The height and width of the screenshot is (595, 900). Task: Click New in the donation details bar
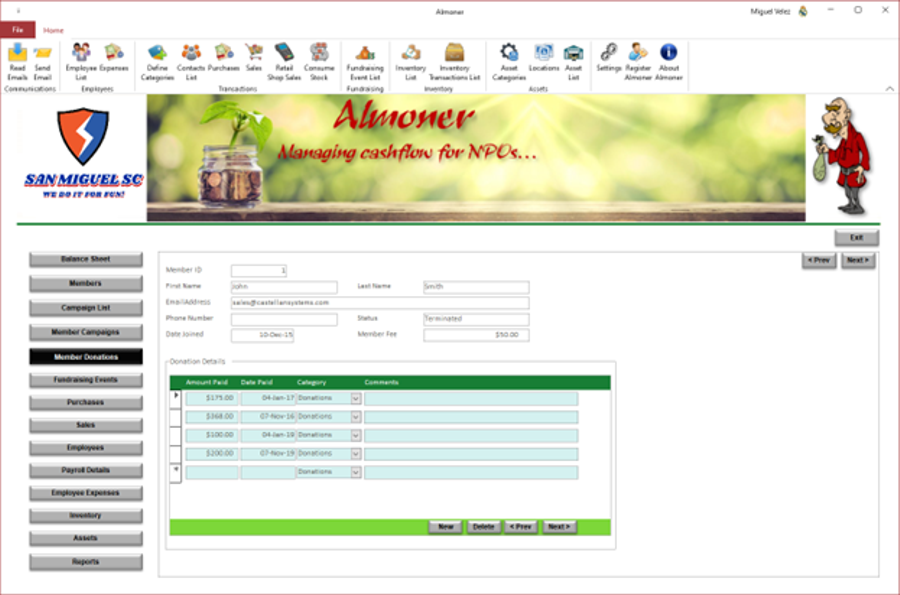445,527
